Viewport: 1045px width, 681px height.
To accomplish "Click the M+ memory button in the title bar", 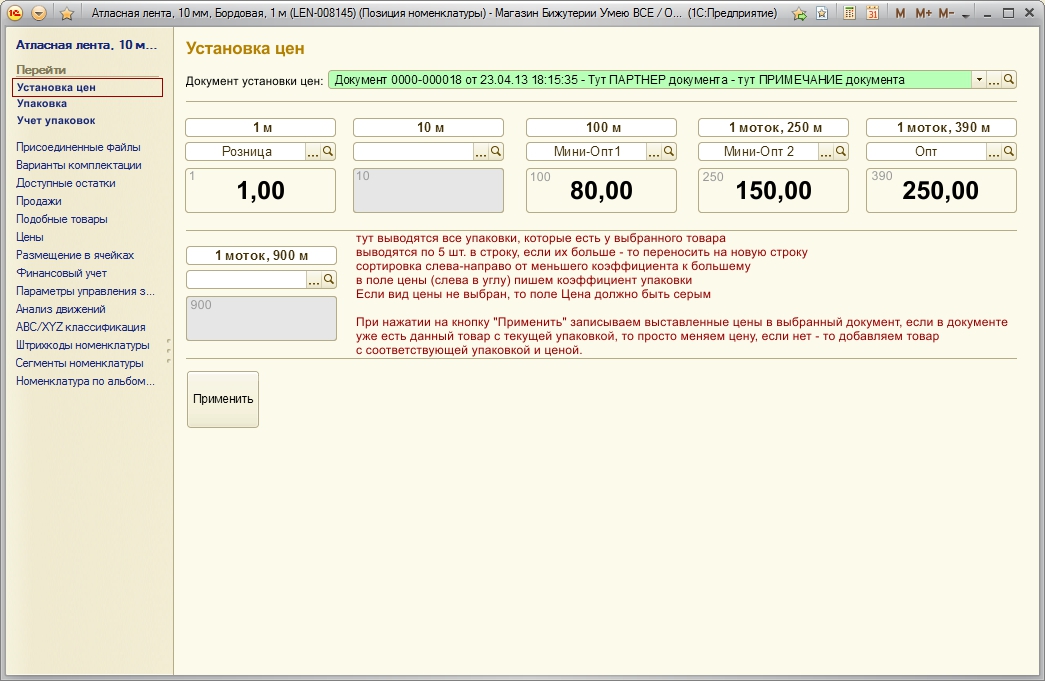I will (x=922, y=14).
